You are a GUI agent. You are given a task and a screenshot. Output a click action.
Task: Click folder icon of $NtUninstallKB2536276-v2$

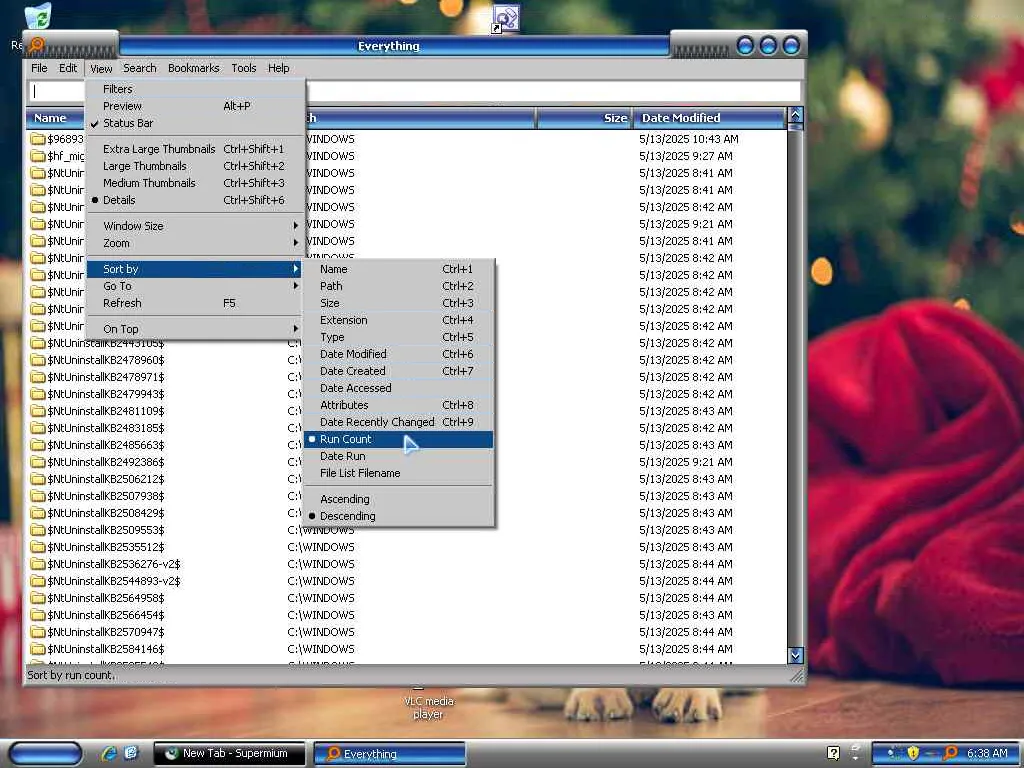[x=38, y=564]
